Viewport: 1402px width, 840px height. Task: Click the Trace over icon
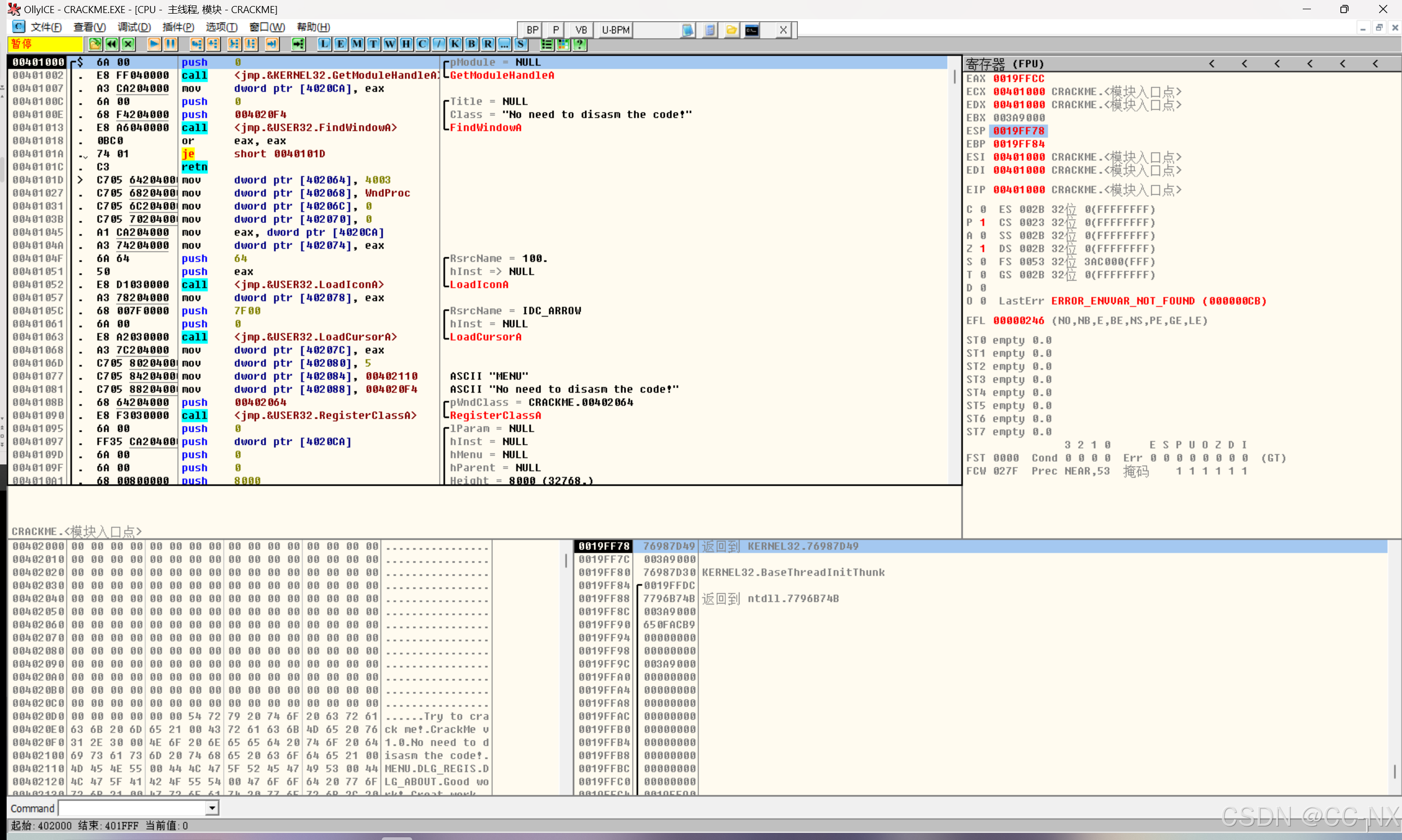coord(251,44)
